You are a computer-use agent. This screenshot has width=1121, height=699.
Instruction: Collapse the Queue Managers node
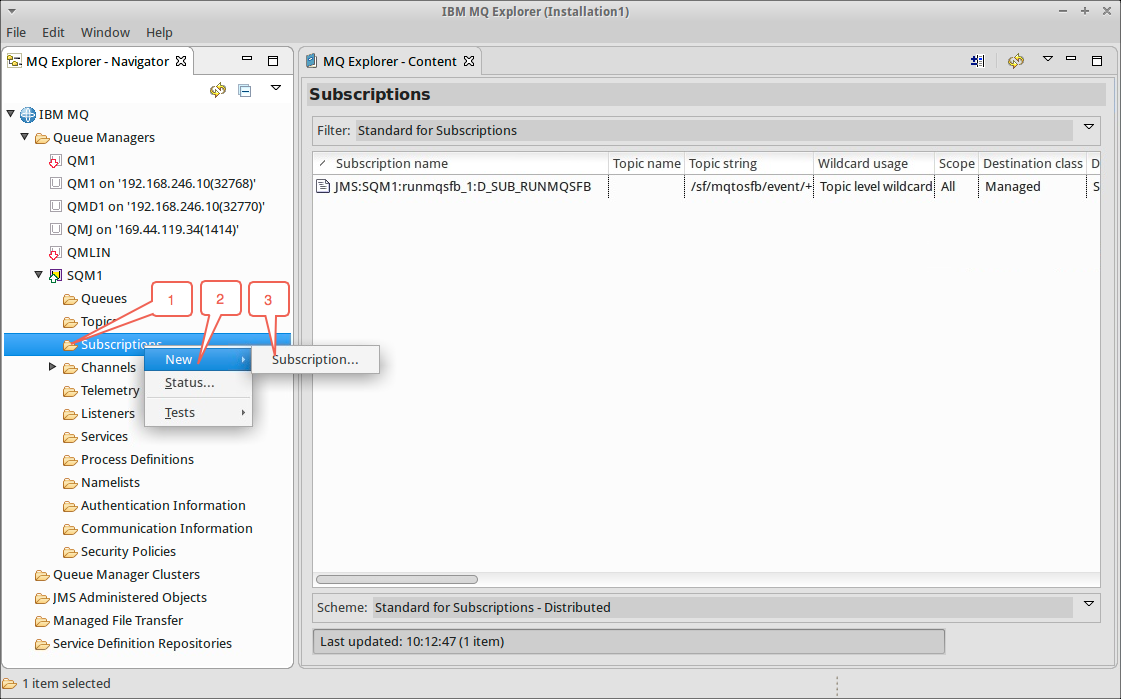coord(24,137)
